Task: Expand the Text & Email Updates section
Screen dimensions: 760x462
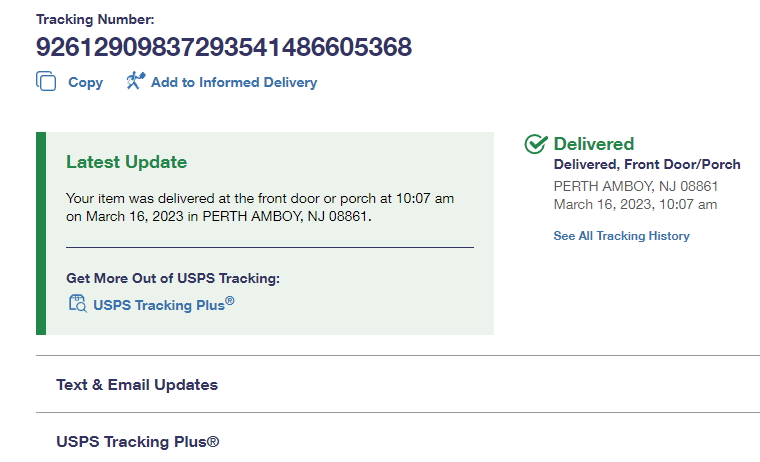Action: (x=137, y=384)
